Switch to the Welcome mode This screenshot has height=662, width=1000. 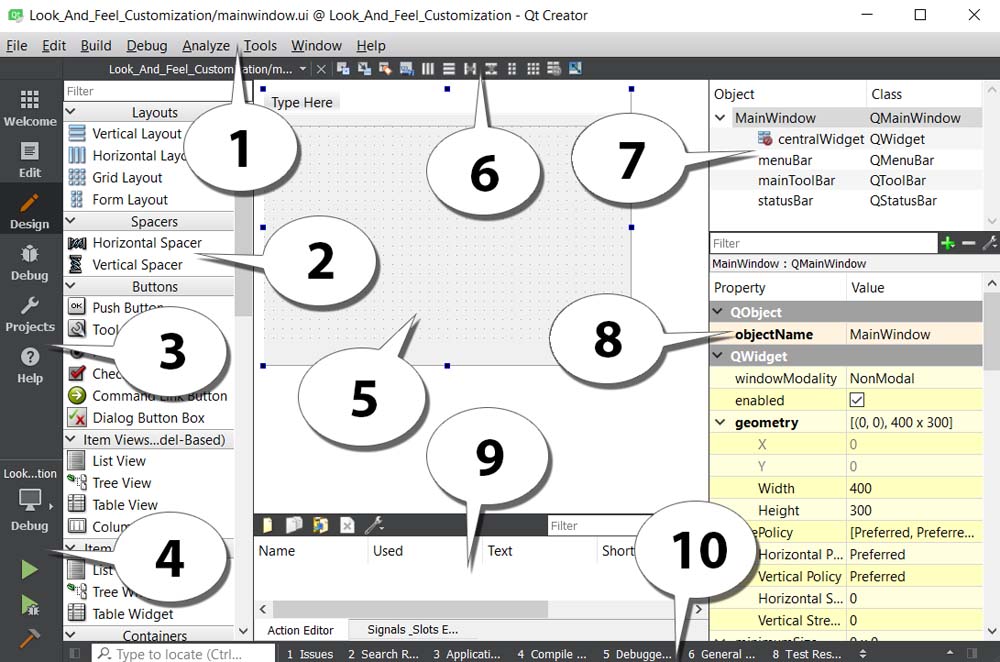30,108
